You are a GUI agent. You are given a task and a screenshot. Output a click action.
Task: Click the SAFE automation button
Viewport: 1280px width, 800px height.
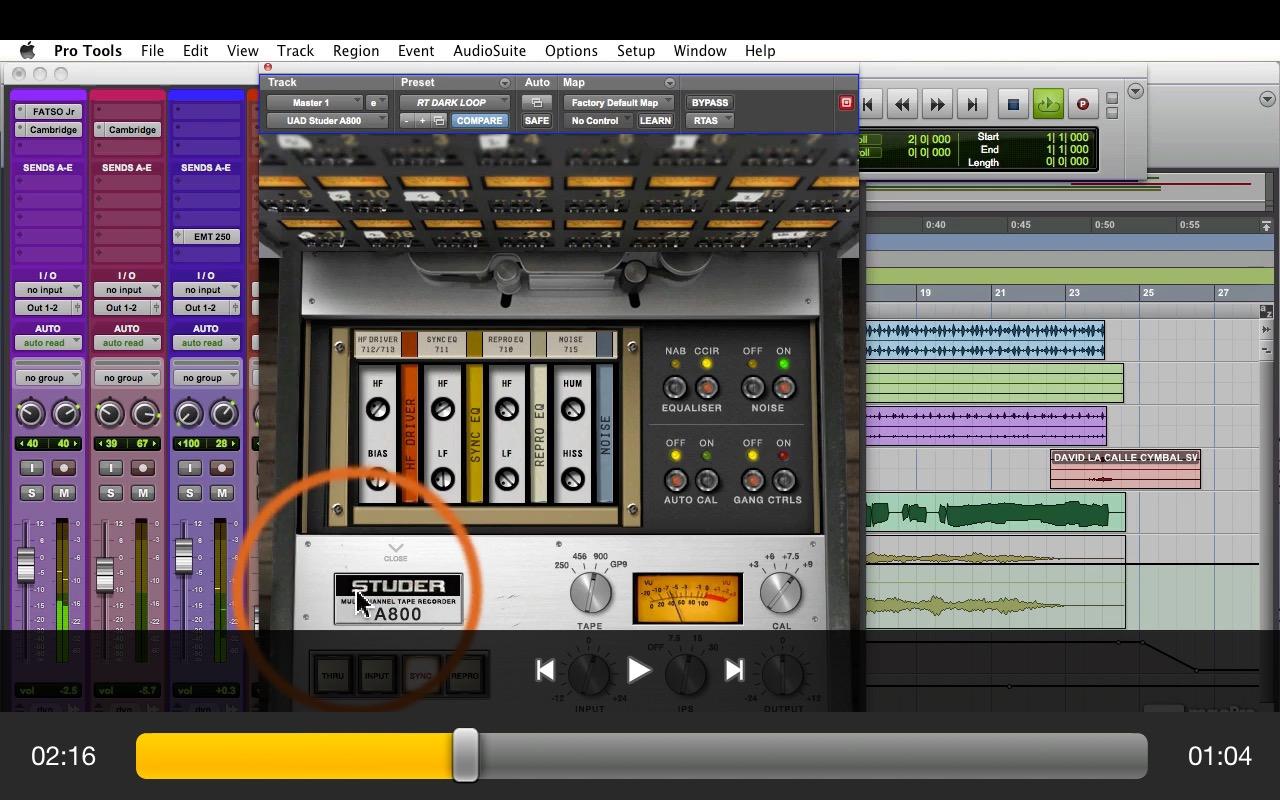coord(536,121)
